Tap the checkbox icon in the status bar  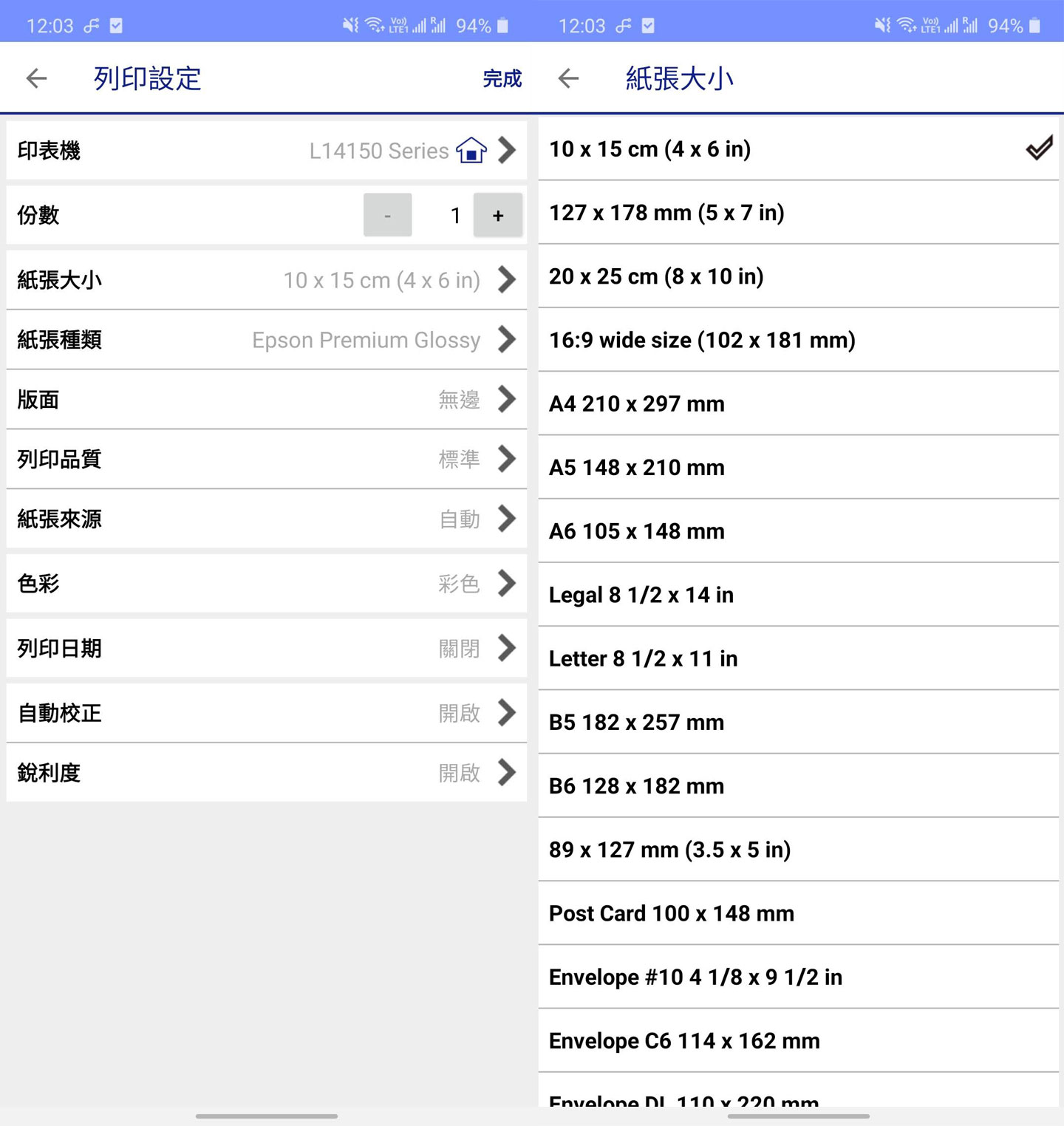115,24
